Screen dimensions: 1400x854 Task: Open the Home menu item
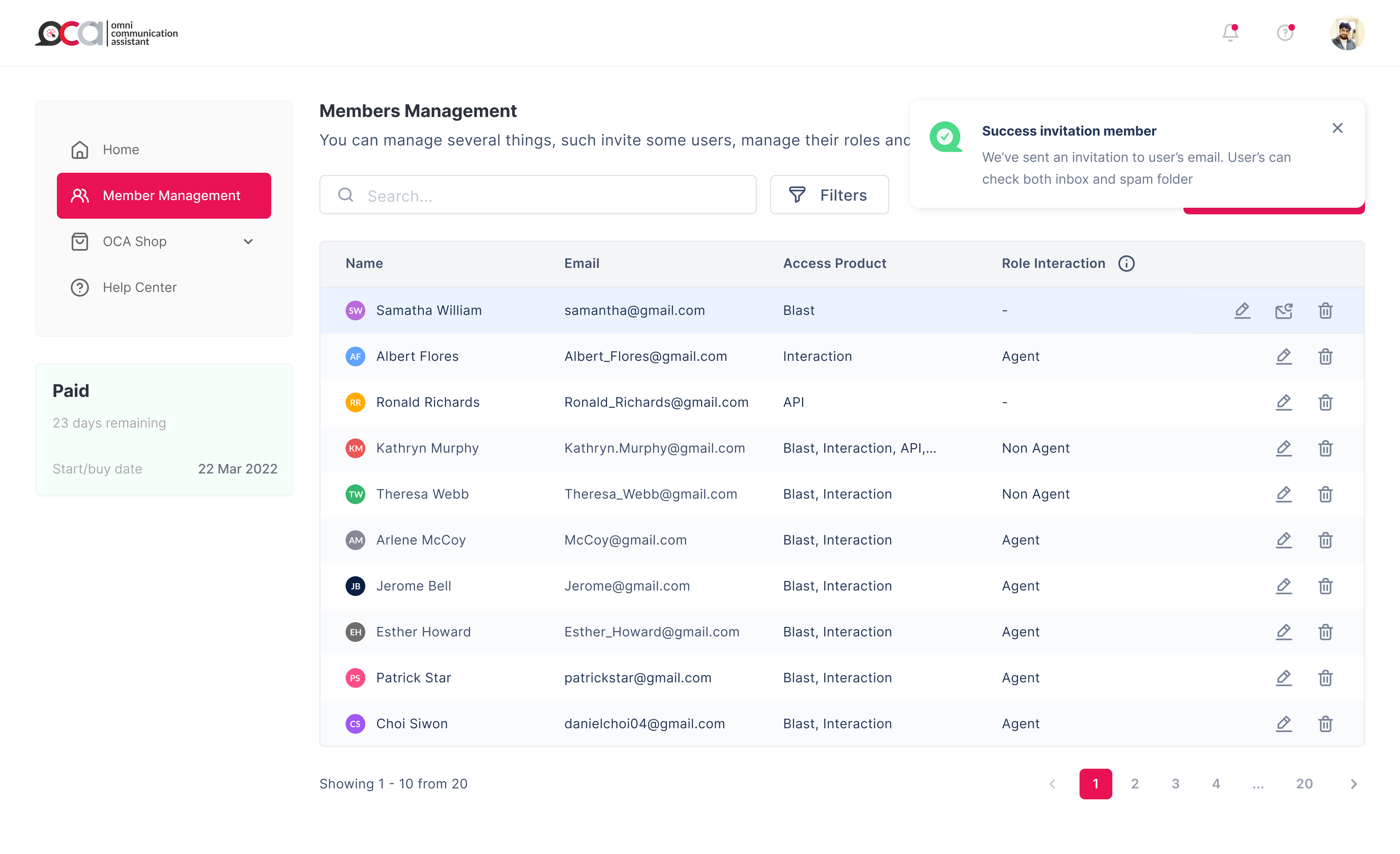(121, 150)
